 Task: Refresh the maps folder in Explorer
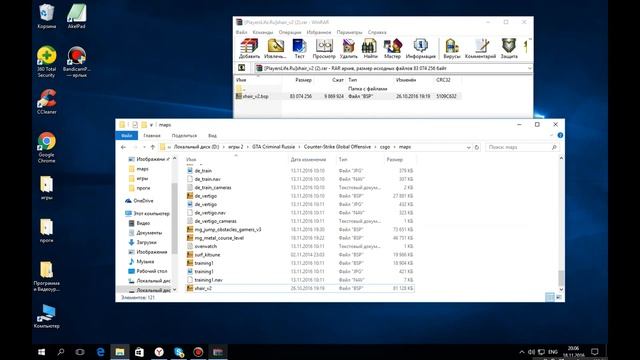477,147
